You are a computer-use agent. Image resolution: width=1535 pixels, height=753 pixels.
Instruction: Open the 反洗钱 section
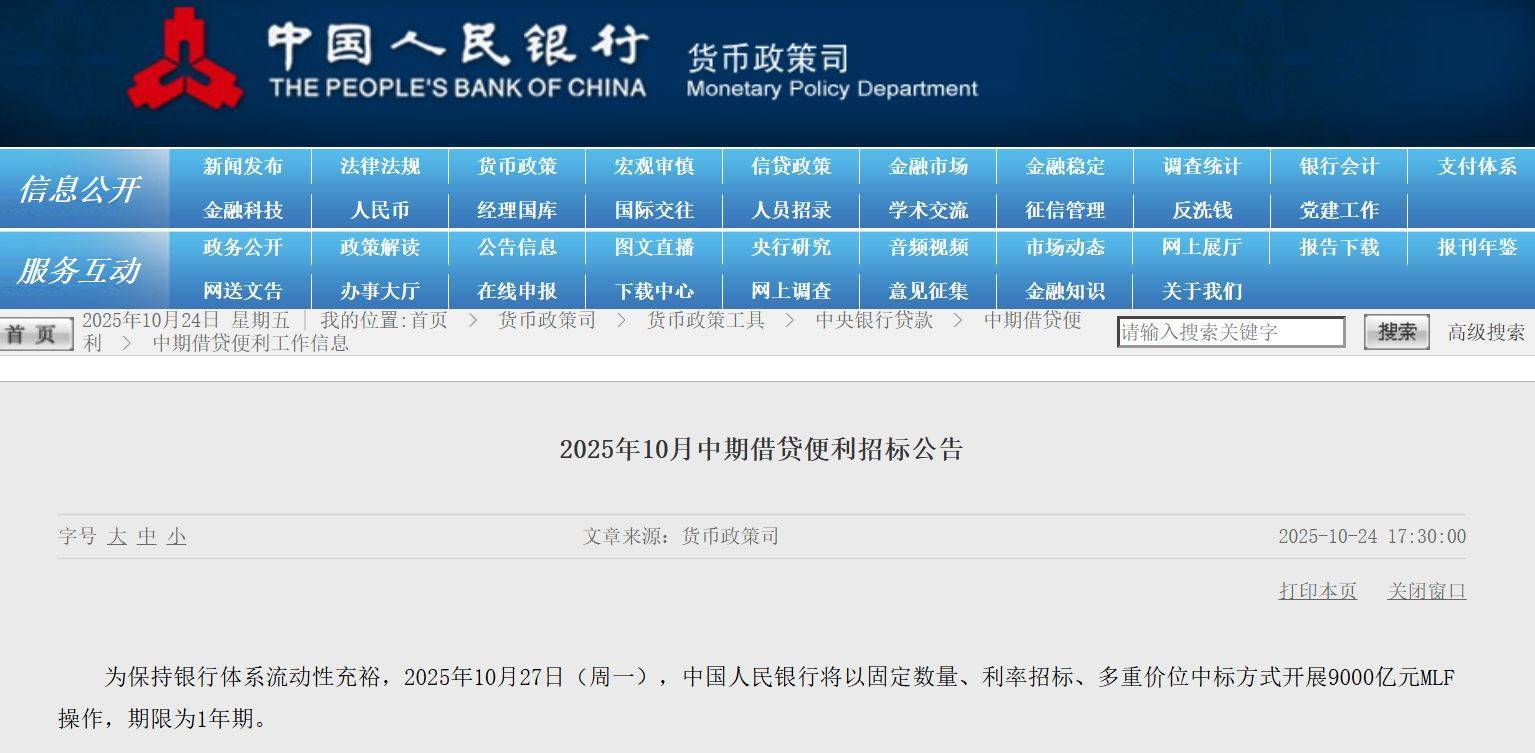(x=1201, y=210)
